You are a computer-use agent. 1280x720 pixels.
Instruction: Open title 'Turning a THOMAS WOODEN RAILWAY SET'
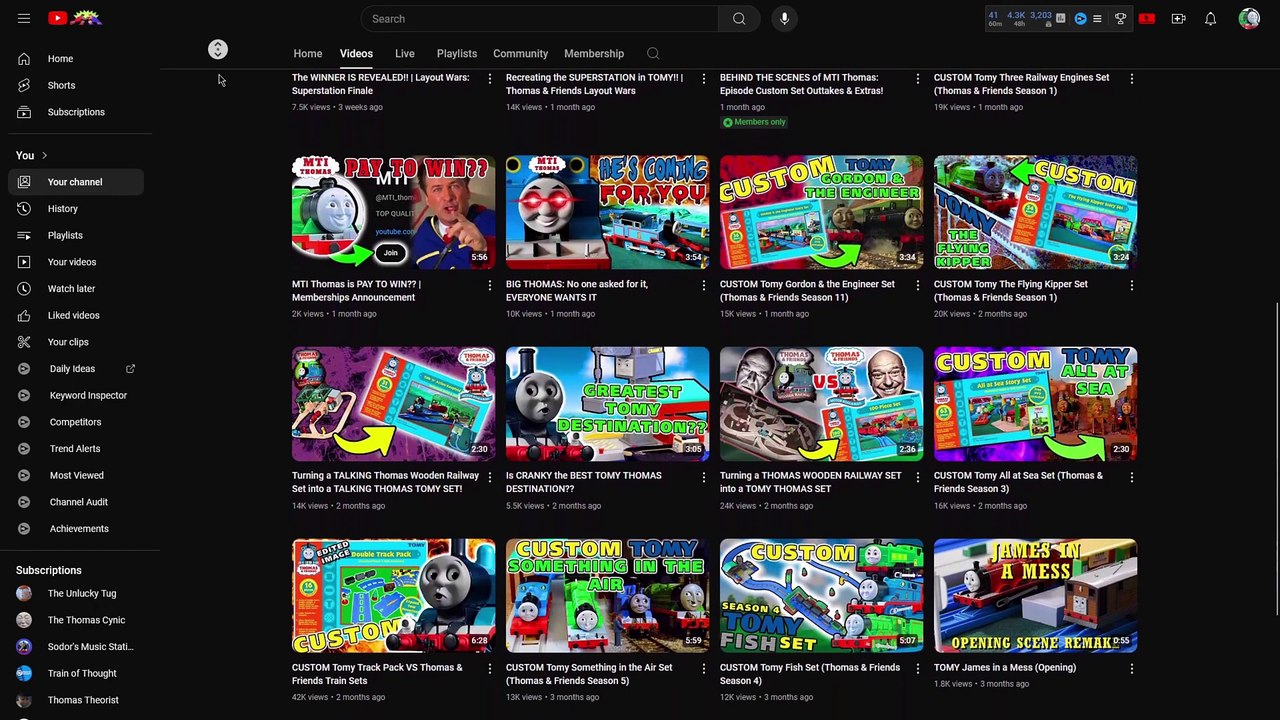tap(810, 482)
